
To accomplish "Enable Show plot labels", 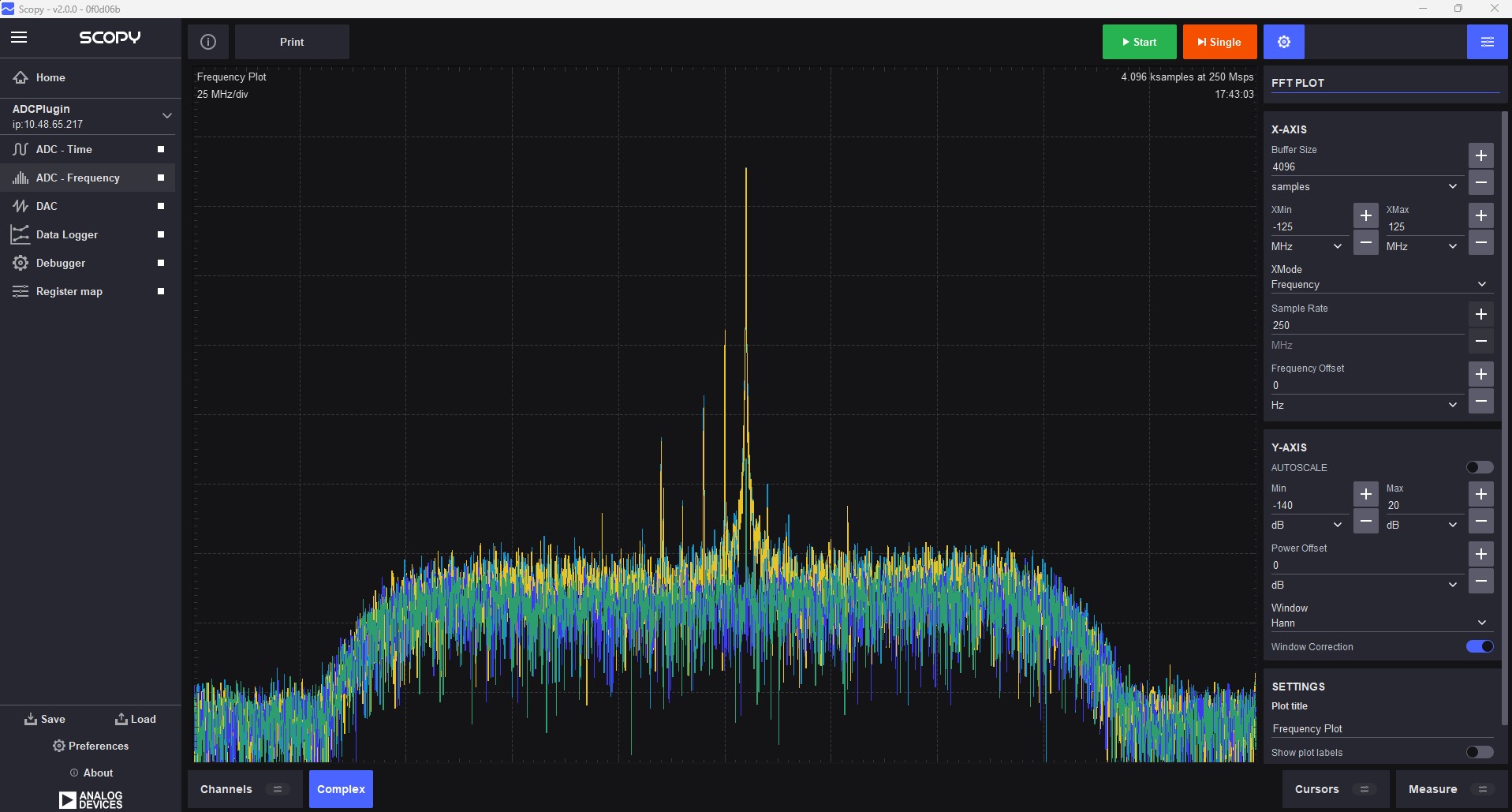I will pyautogui.click(x=1479, y=752).
